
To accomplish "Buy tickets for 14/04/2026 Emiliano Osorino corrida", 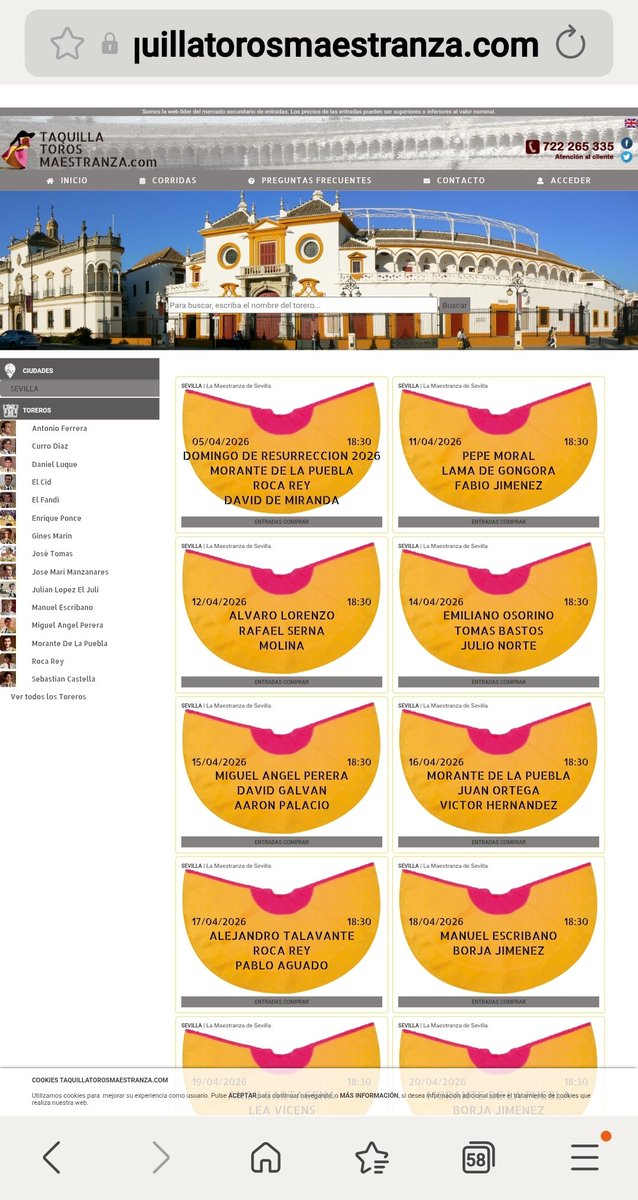I will click(x=499, y=682).
